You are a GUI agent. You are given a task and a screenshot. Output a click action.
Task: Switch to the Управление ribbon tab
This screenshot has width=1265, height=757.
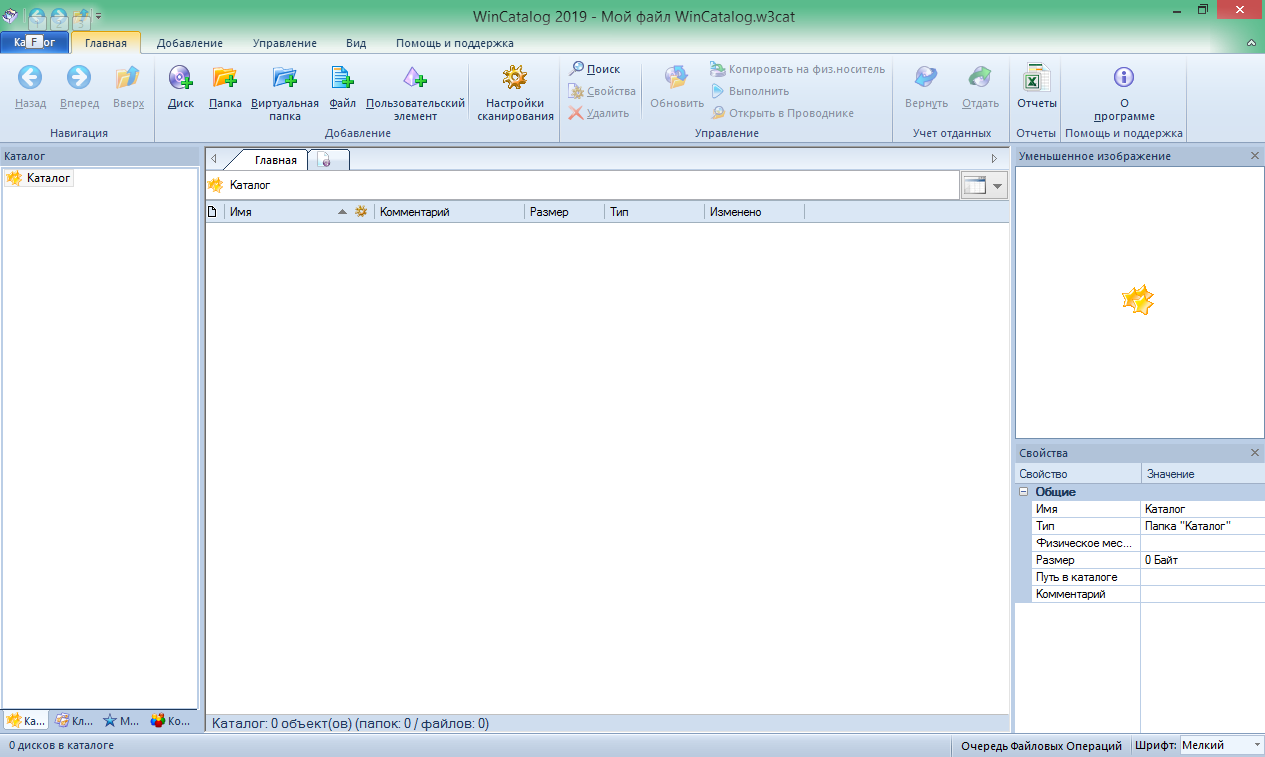pyautogui.click(x=284, y=43)
